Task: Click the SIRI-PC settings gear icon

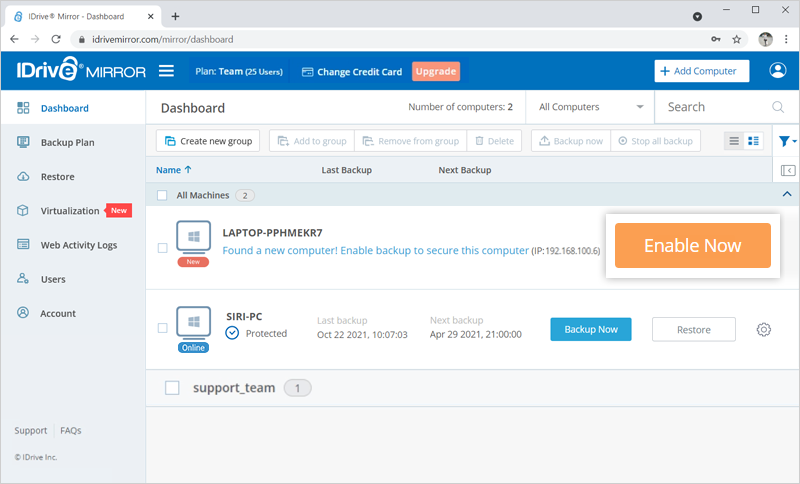Action: pyautogui.click(x=764, y=329)
